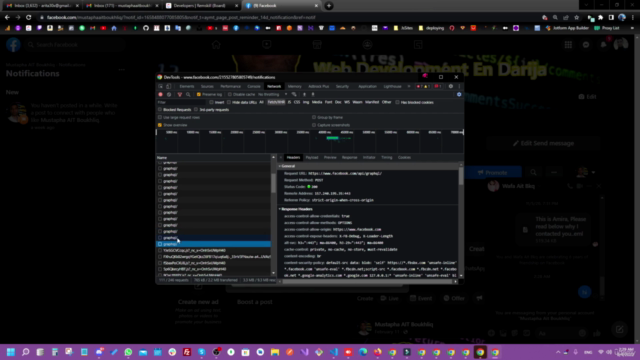Select the Fetch/XHR filter type

(276, 102)
